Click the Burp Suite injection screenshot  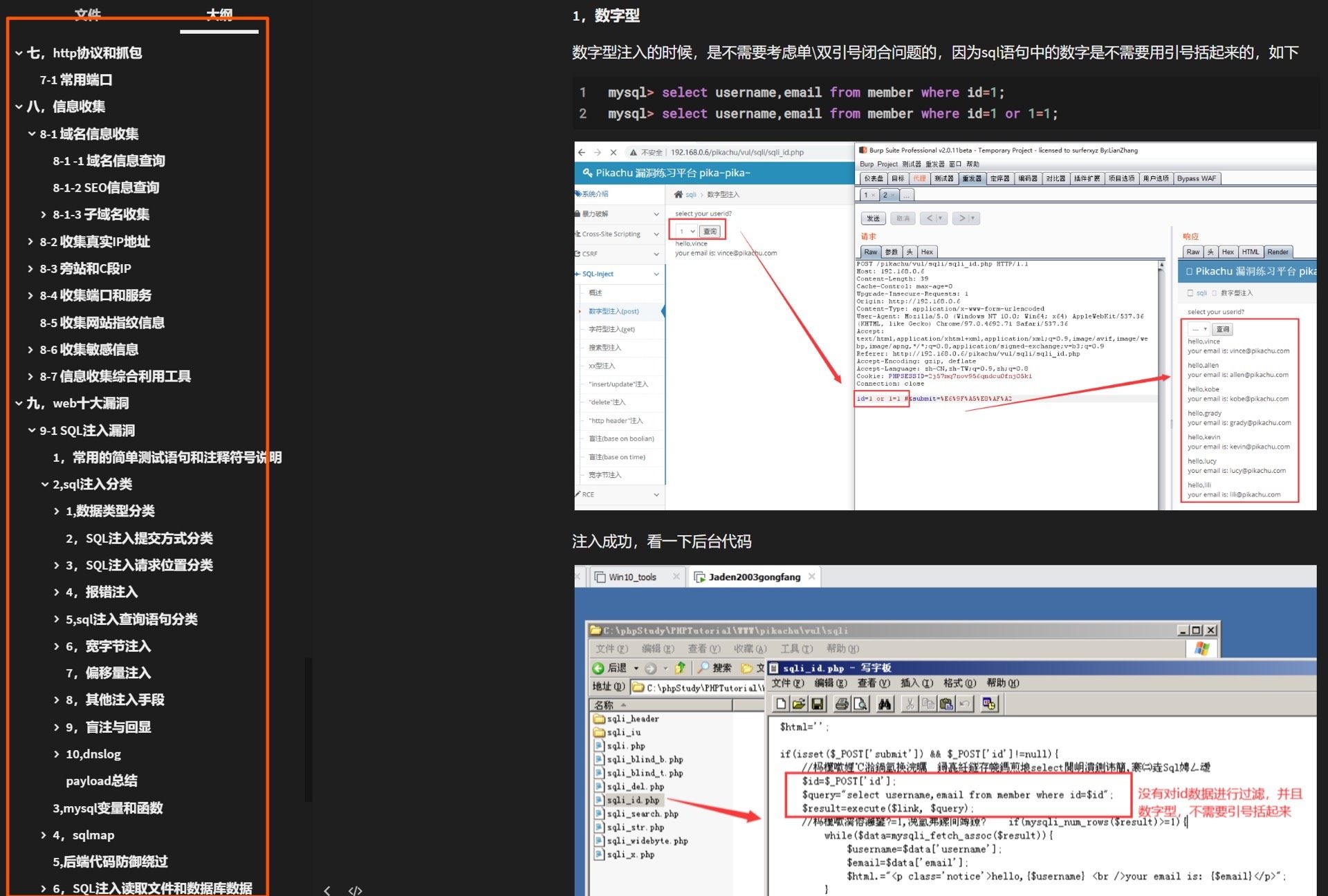[x=945, y=326]
